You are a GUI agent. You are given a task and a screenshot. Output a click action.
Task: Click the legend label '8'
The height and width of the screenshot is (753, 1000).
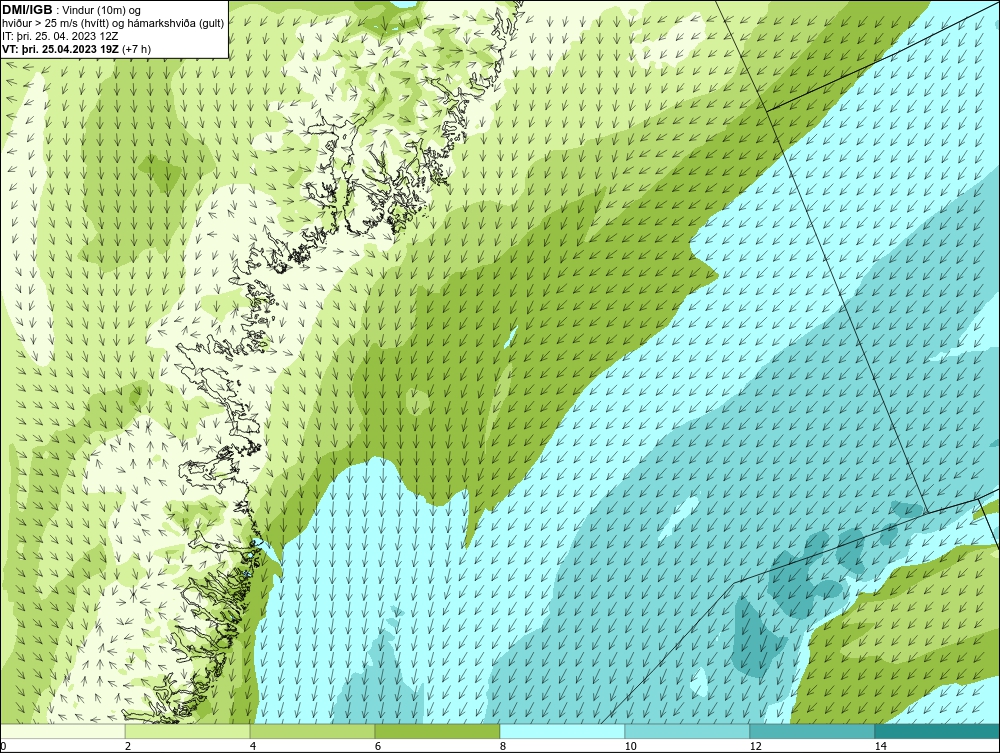click(x=503, y=746)
